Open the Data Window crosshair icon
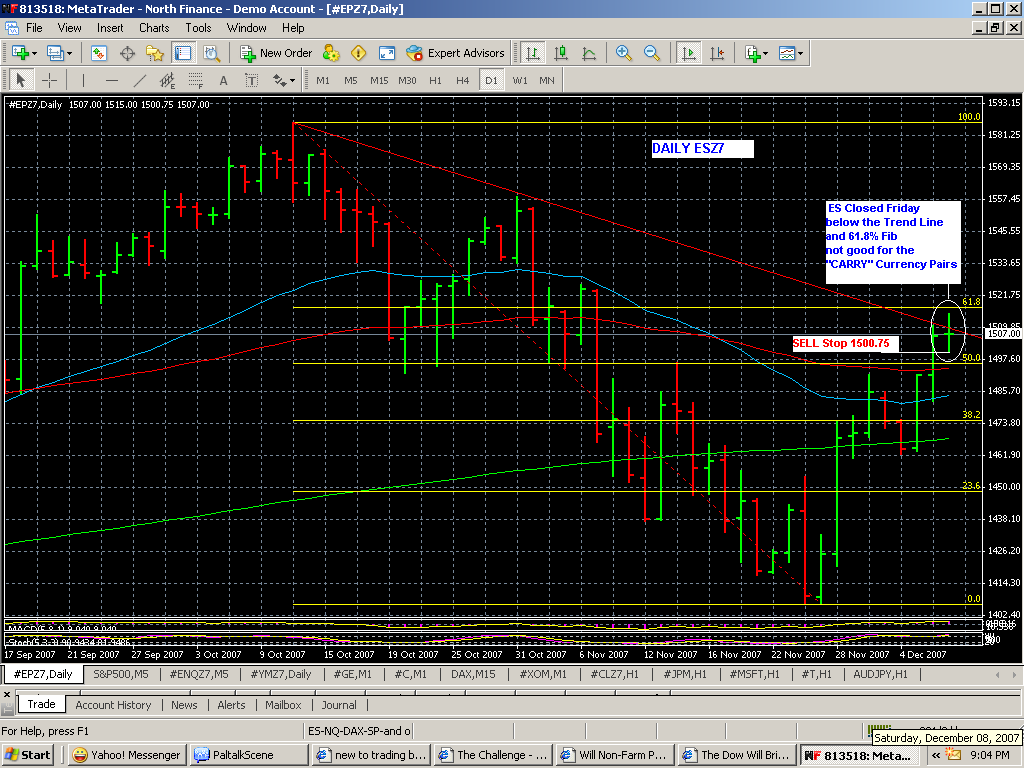The height and width of the screenshot is (768, 1024). (127, 53)
